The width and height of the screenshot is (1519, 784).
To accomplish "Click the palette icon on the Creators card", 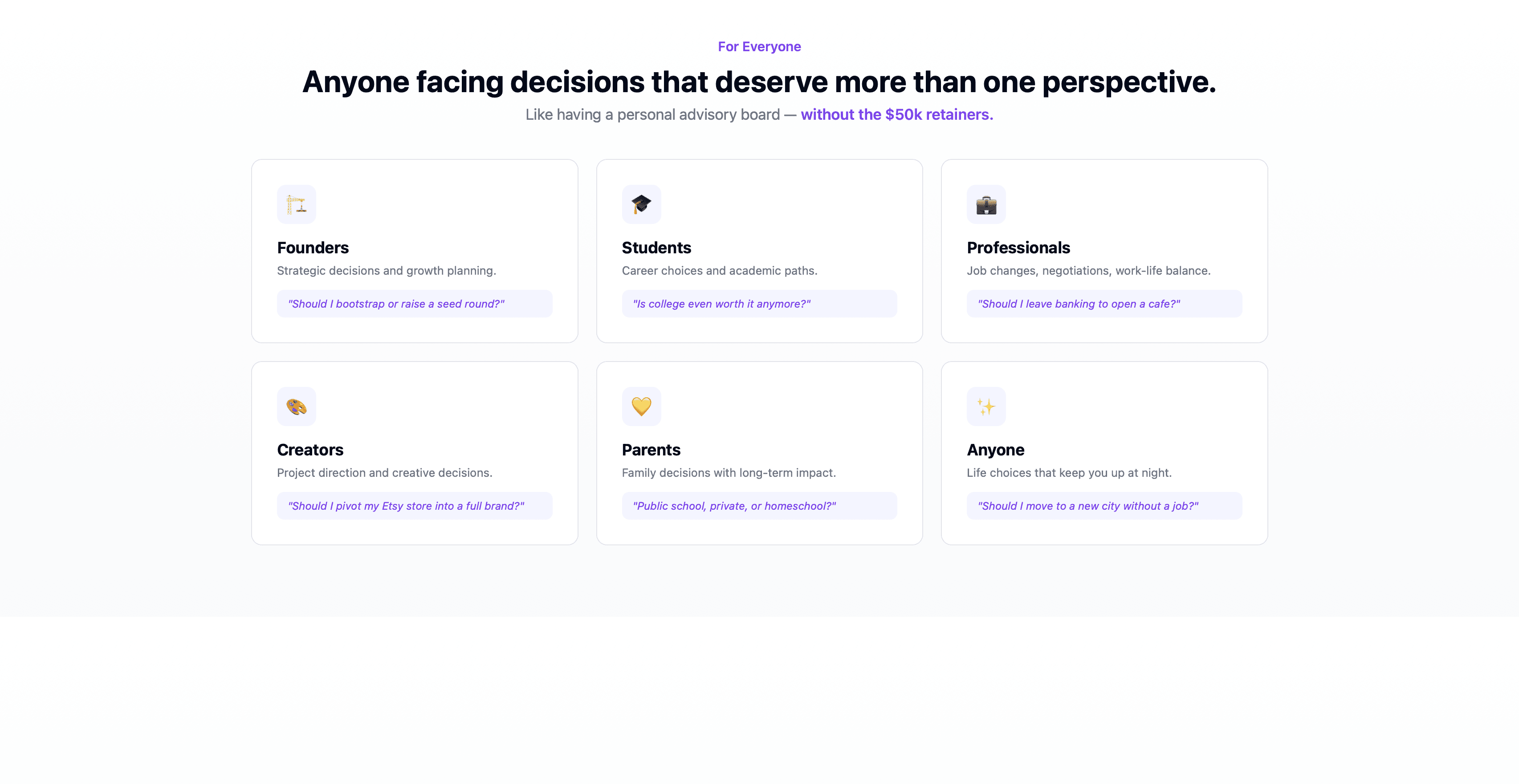I will 297,406.
